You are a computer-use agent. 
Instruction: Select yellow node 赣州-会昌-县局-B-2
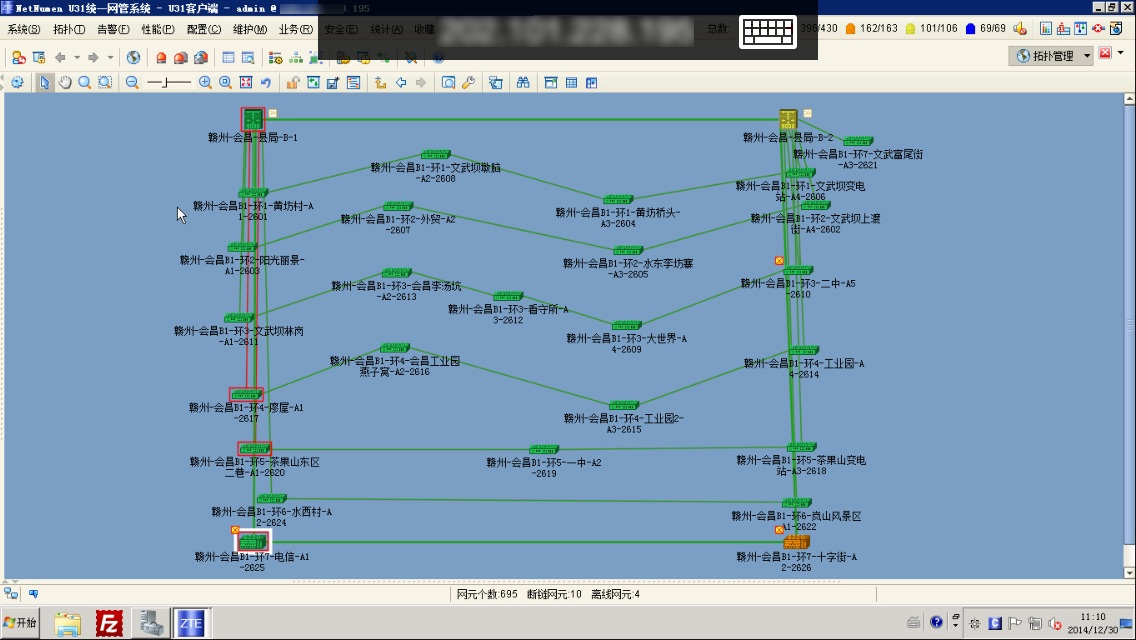click(x=788, y=119)
